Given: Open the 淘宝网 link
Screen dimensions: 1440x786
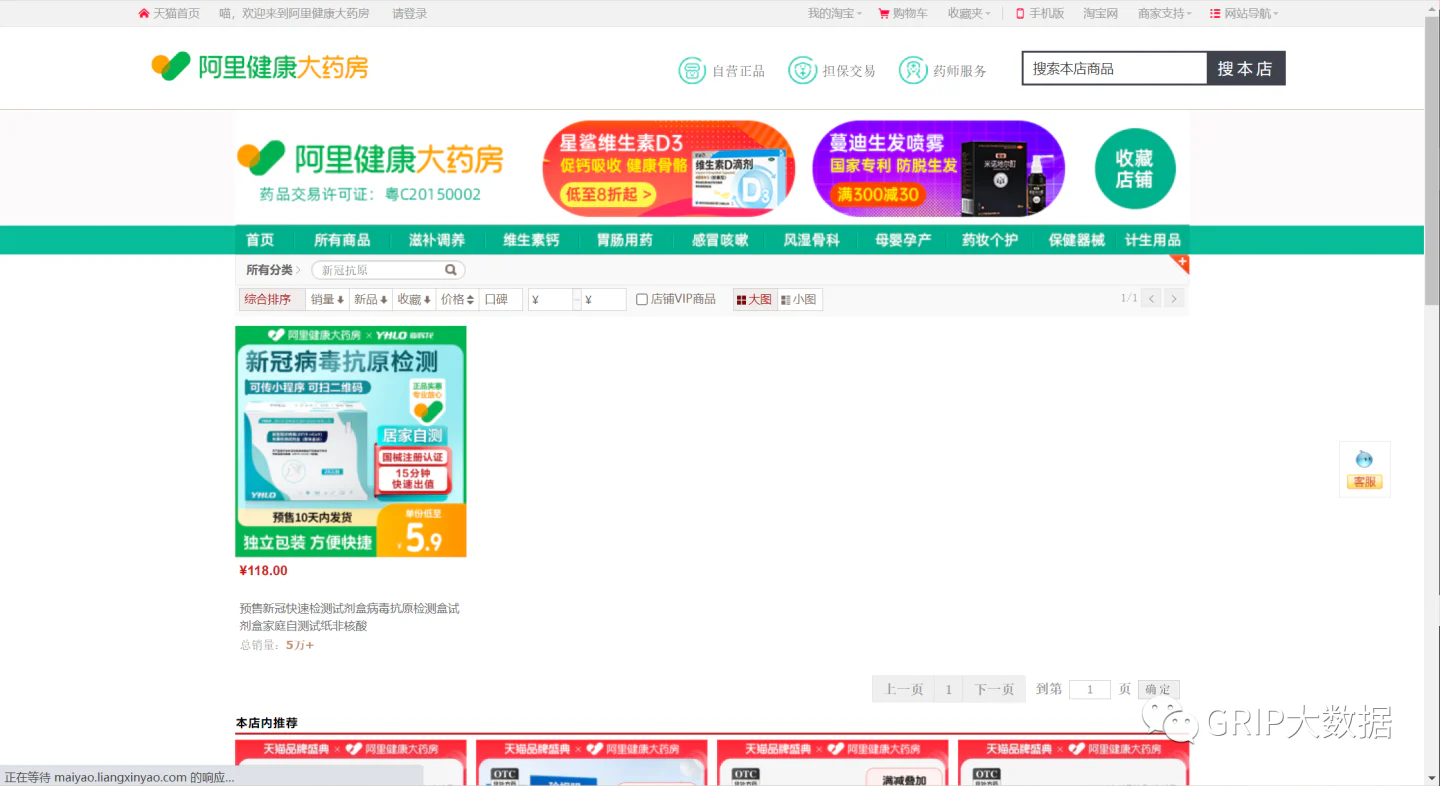Looking at the screenshot, I should click(x=1100, y=13).
